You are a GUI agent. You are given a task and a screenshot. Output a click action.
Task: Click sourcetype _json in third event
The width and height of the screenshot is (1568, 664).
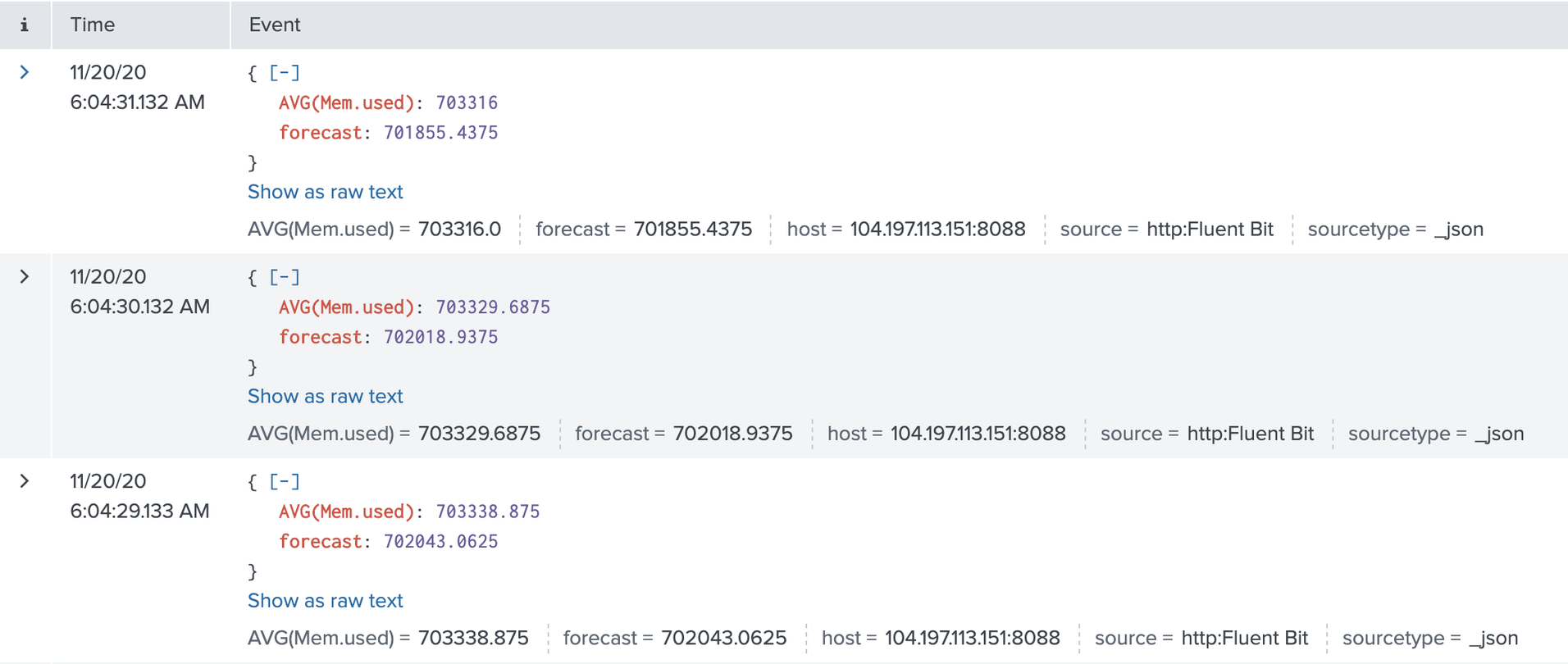coord(1493,639)
